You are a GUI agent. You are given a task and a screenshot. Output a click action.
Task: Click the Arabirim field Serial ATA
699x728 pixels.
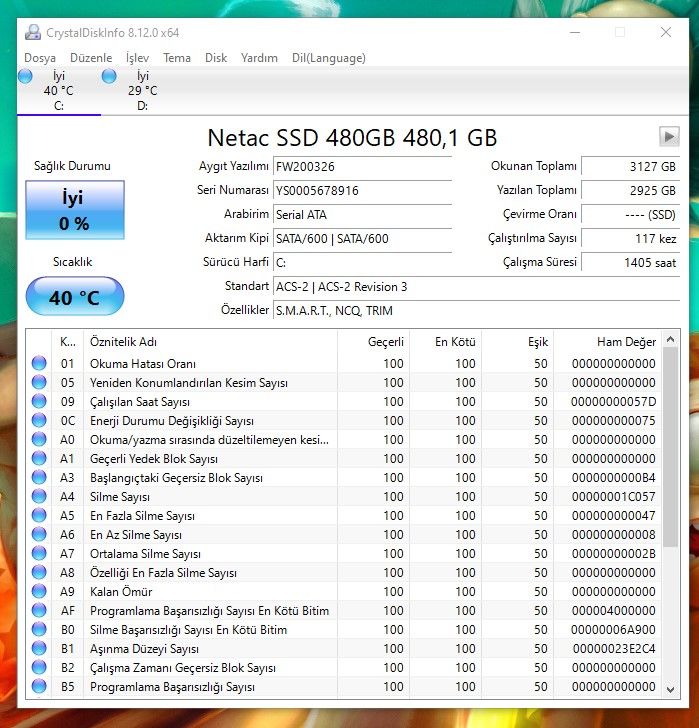pyautogui.click(x=362, y=214)
